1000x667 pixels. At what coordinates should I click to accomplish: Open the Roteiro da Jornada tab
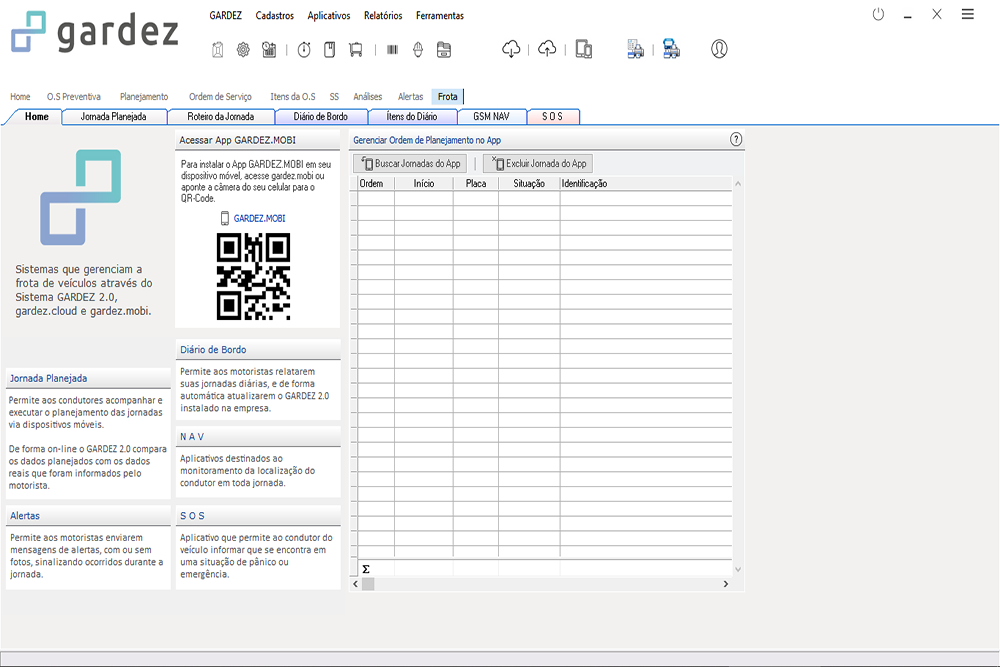click(x=221, y=117)
